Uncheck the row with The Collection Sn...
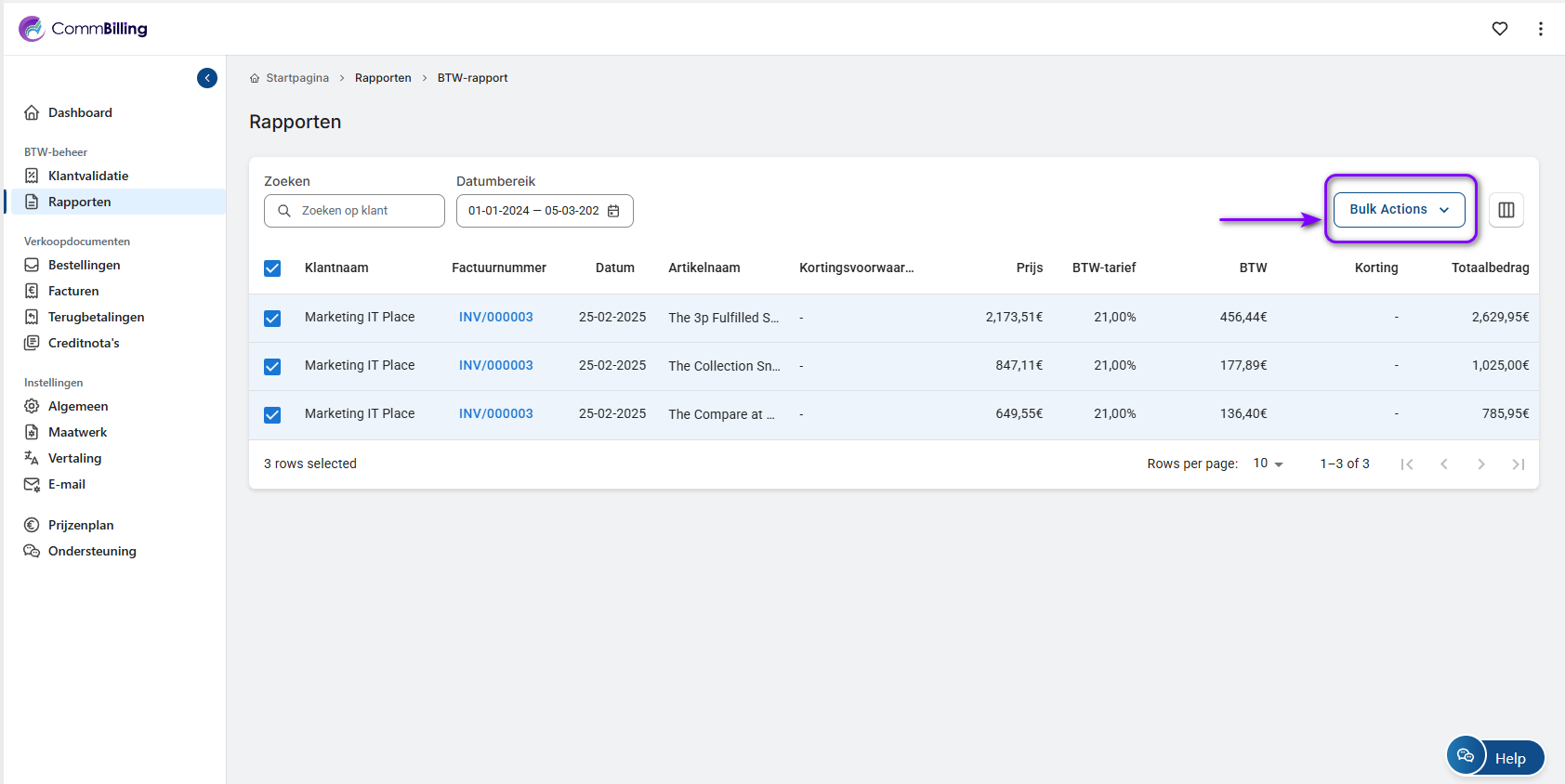 point(272,367)
